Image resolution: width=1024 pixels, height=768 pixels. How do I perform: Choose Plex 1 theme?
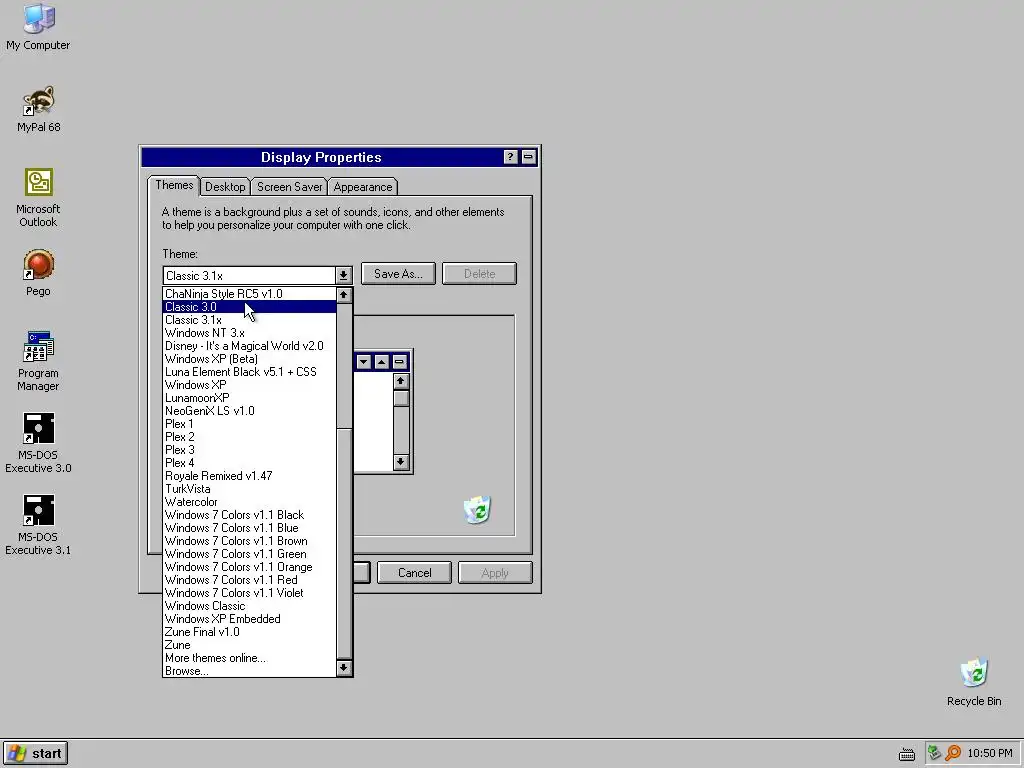tap(249, 424)
